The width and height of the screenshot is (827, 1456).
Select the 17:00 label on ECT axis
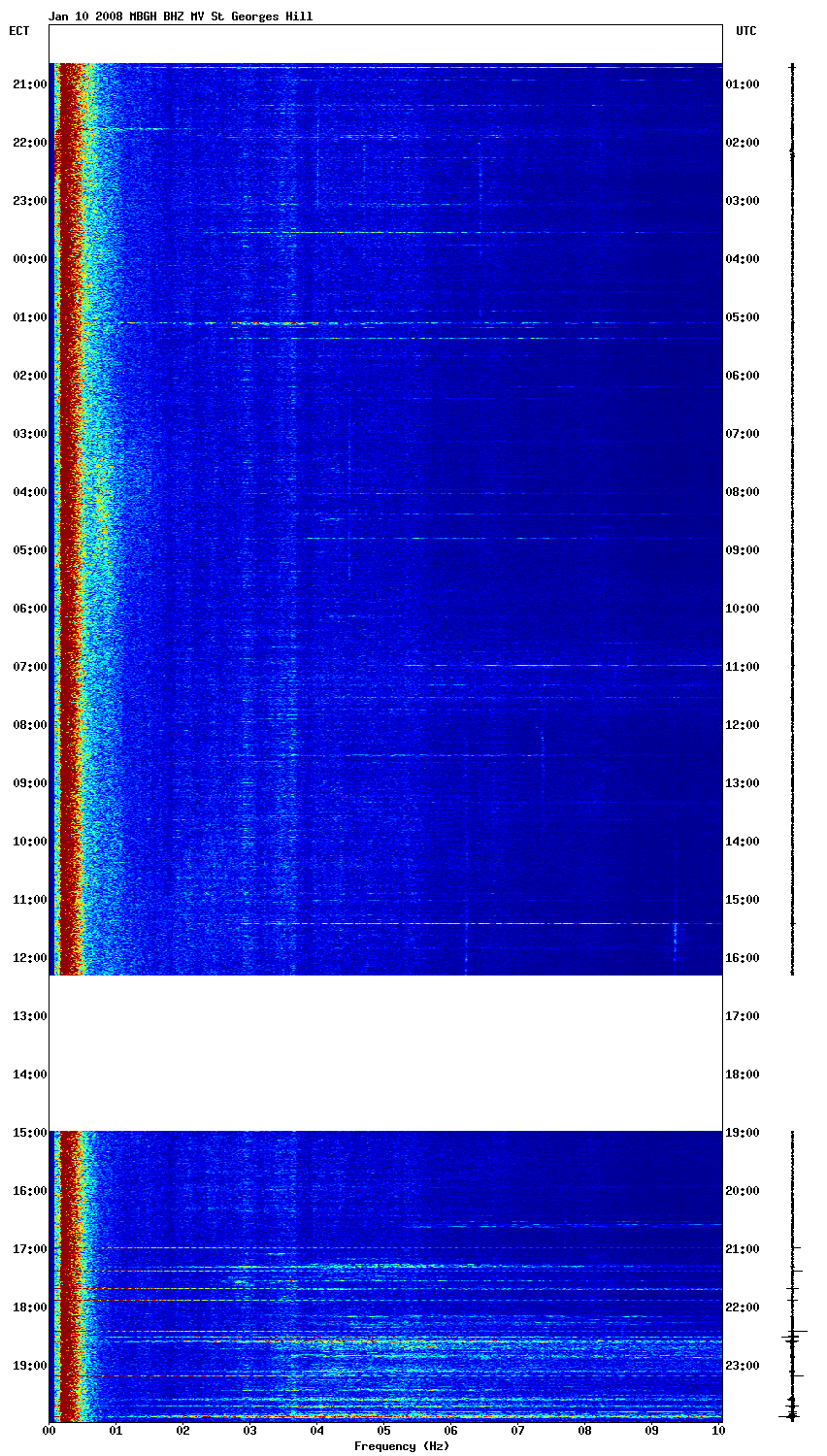click(x=30, y=1249)
